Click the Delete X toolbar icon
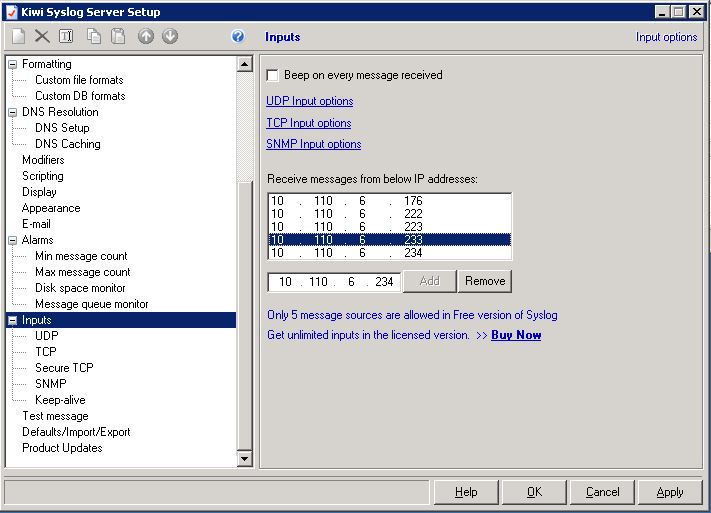The height and width of the screenshot is (513, 711). click(x=42, y=37)
